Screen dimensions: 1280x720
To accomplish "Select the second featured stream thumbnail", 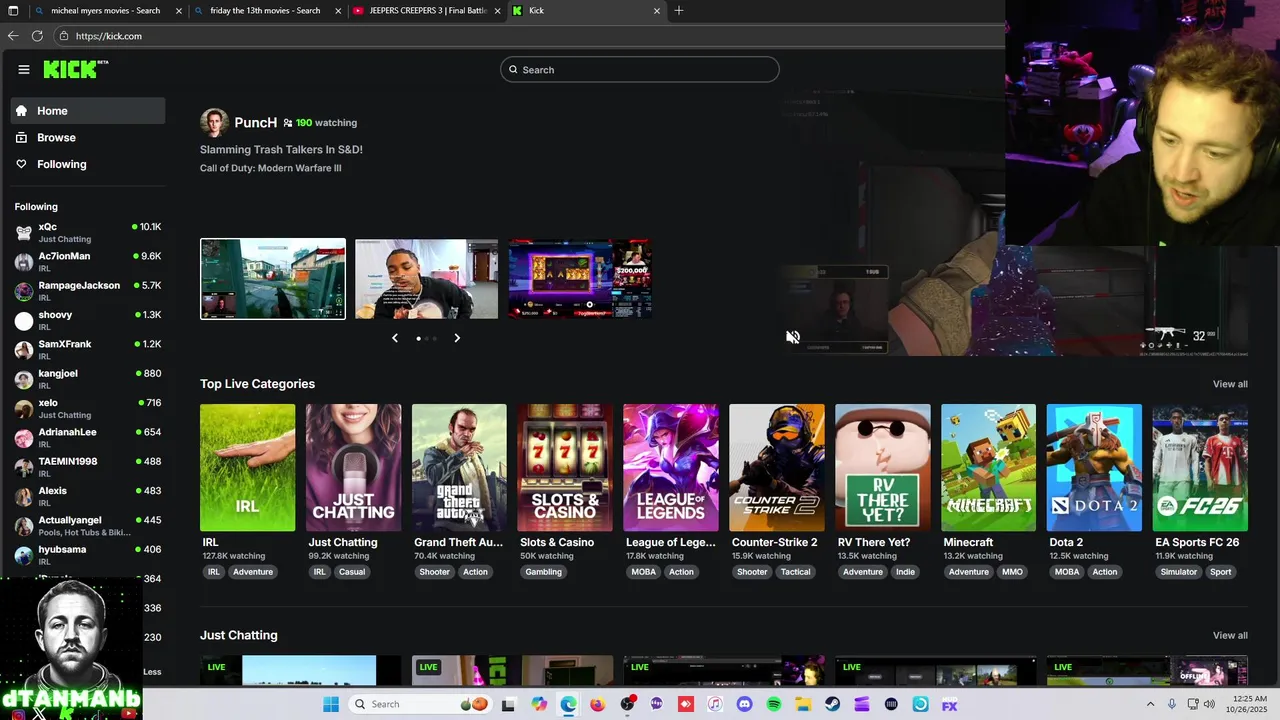I will [x=426, y=279].
